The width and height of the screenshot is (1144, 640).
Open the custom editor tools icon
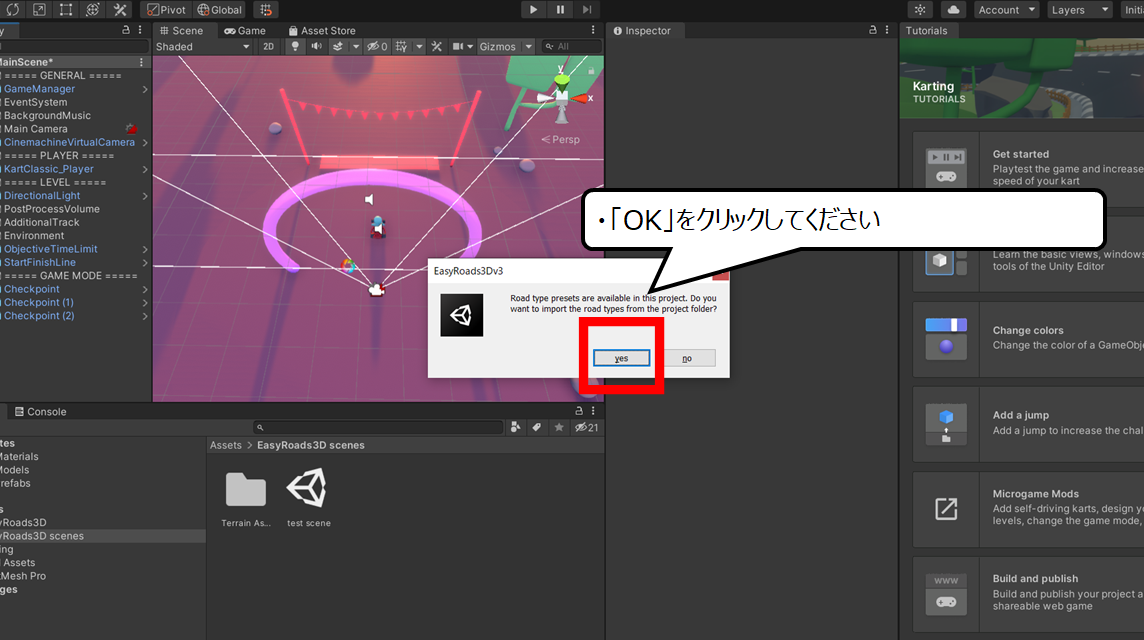(x=120, y=9)
